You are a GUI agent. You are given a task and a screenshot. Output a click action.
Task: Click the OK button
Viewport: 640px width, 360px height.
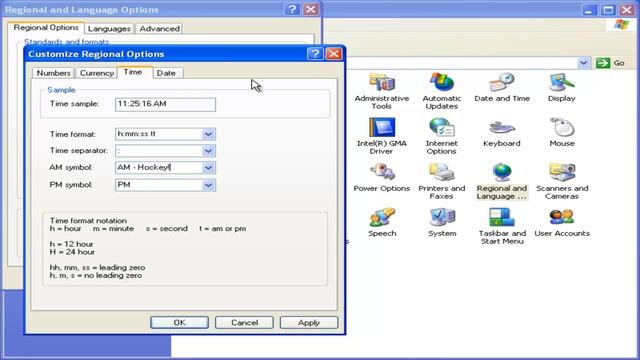tap(179, 322)
